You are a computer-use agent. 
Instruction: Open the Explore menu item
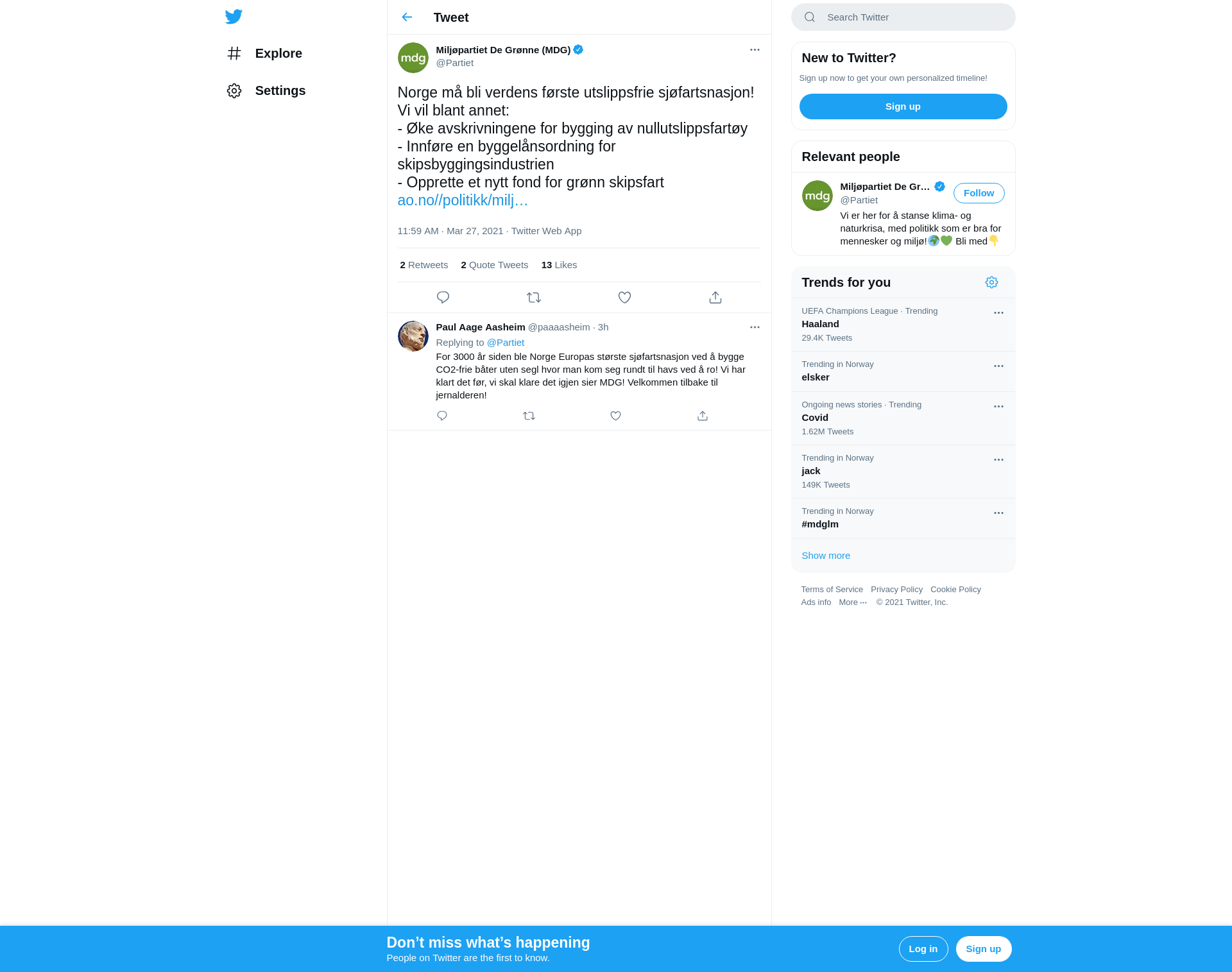pos(264,53)
